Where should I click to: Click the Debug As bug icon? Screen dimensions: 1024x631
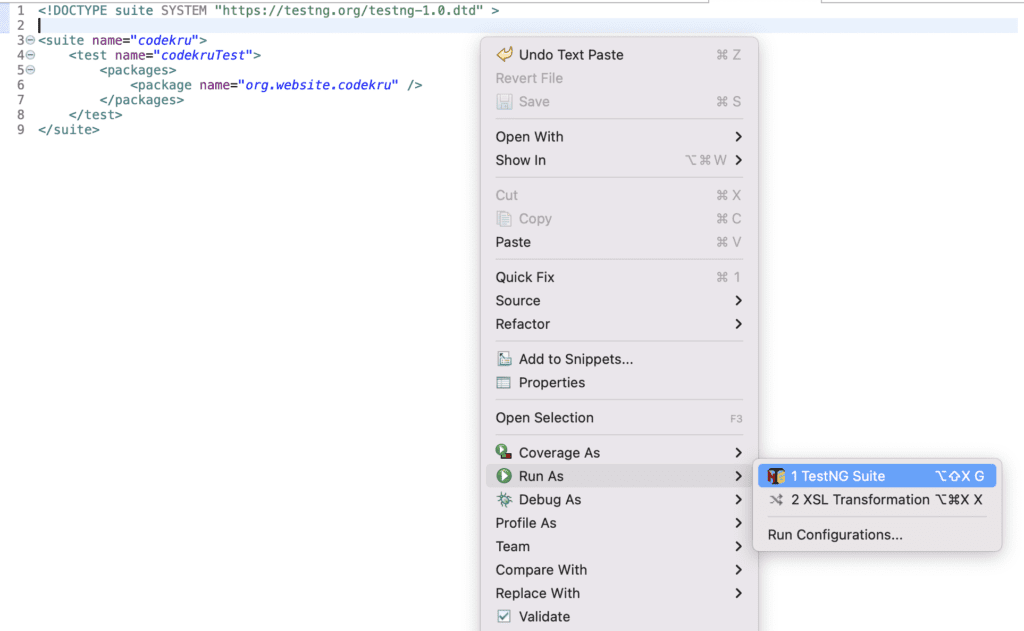505,499
